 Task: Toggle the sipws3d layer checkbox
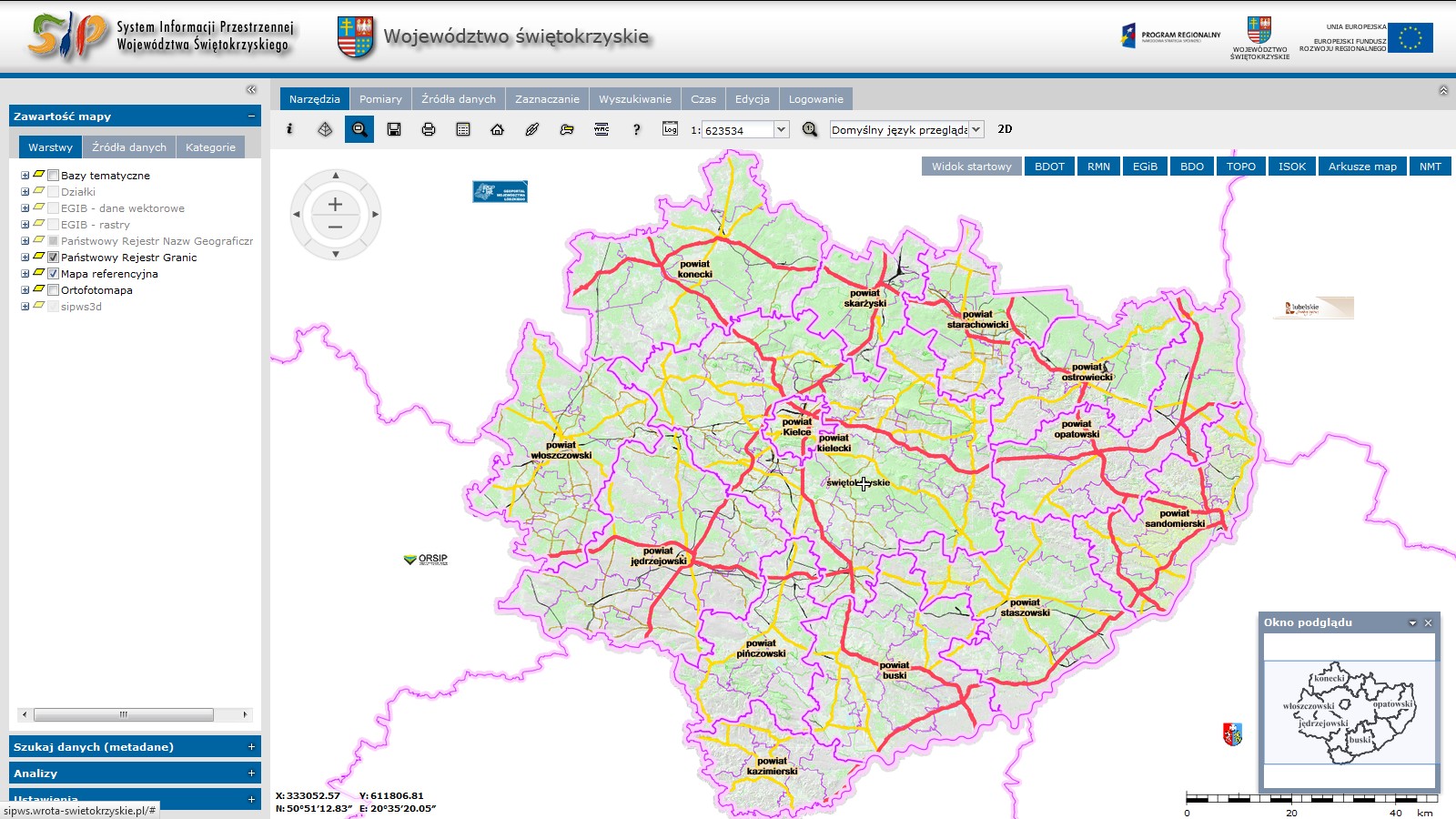tap(54, 307)
